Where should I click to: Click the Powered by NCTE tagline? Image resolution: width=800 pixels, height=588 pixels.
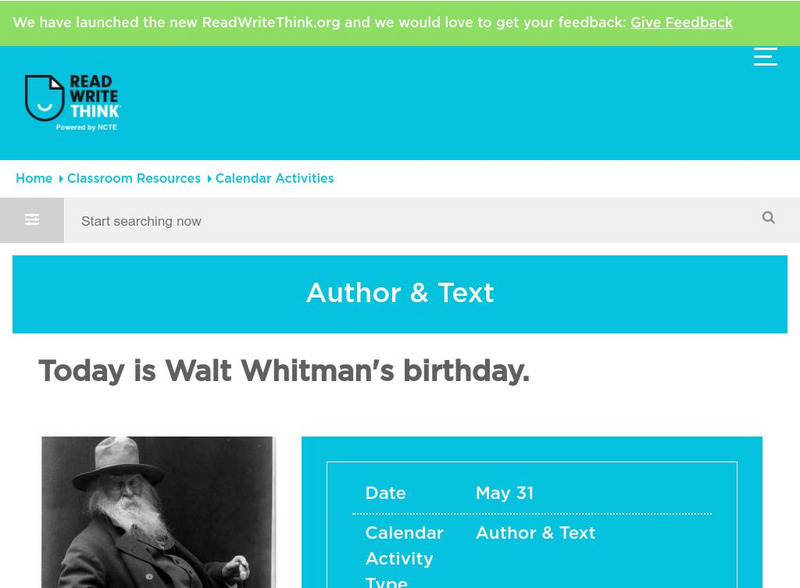(x=86, y=127)
